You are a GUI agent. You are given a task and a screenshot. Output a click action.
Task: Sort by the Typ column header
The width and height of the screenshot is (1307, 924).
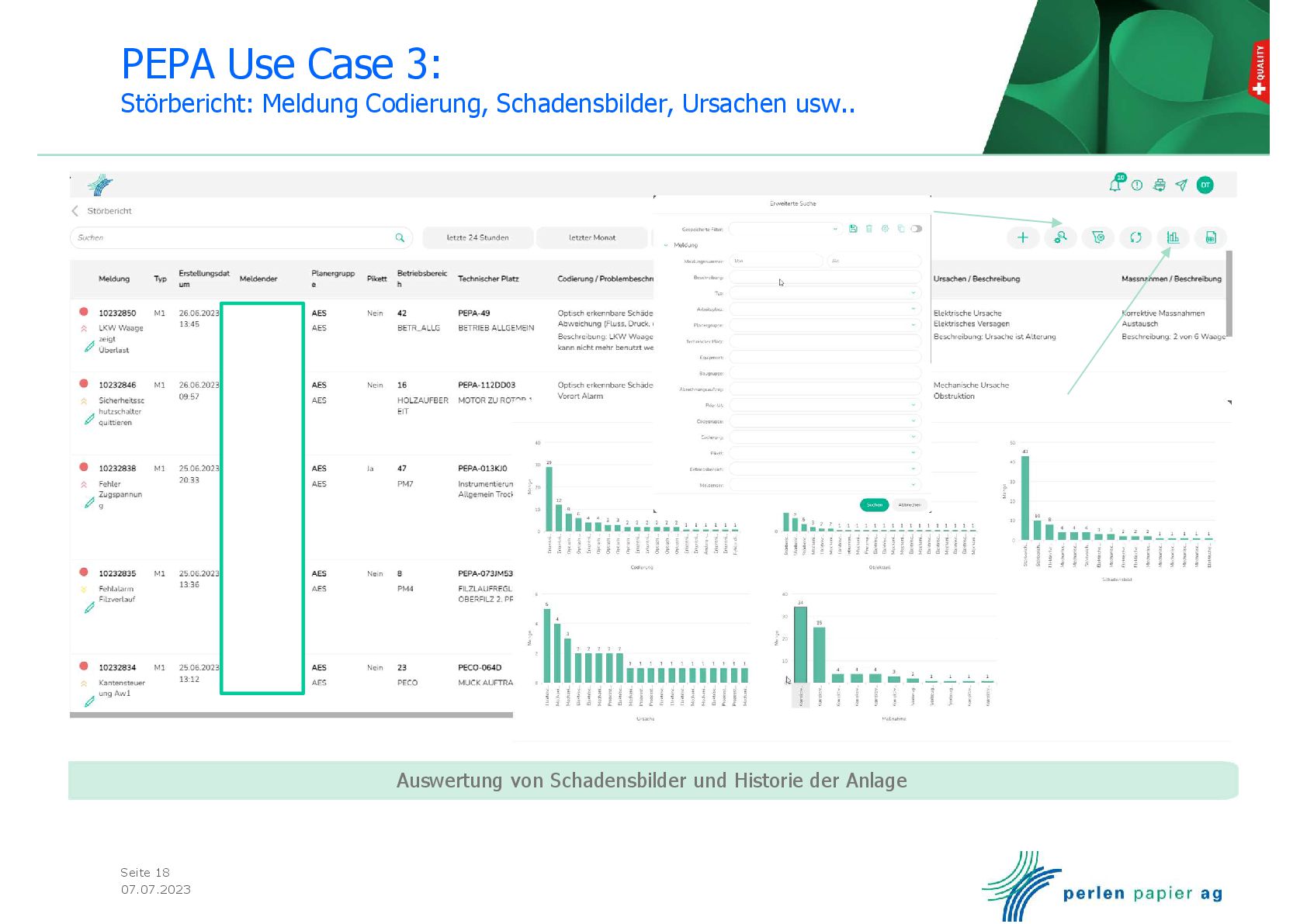click(x=160, y=279)
